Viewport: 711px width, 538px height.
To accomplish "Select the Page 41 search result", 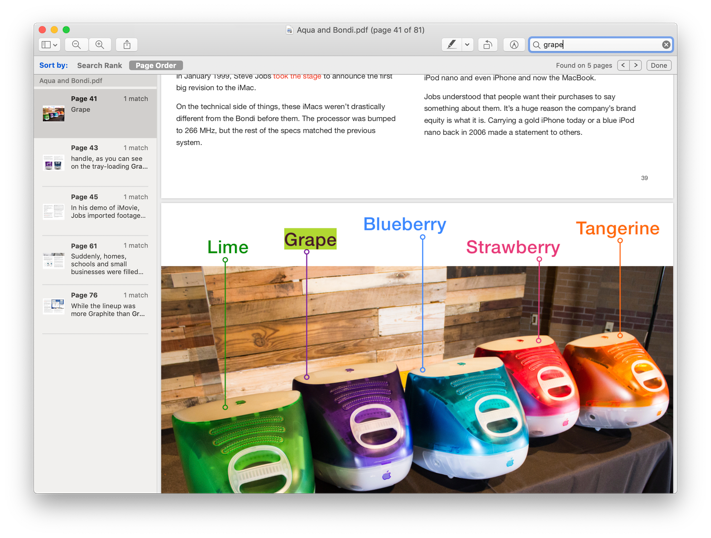I will click(95, 113).
